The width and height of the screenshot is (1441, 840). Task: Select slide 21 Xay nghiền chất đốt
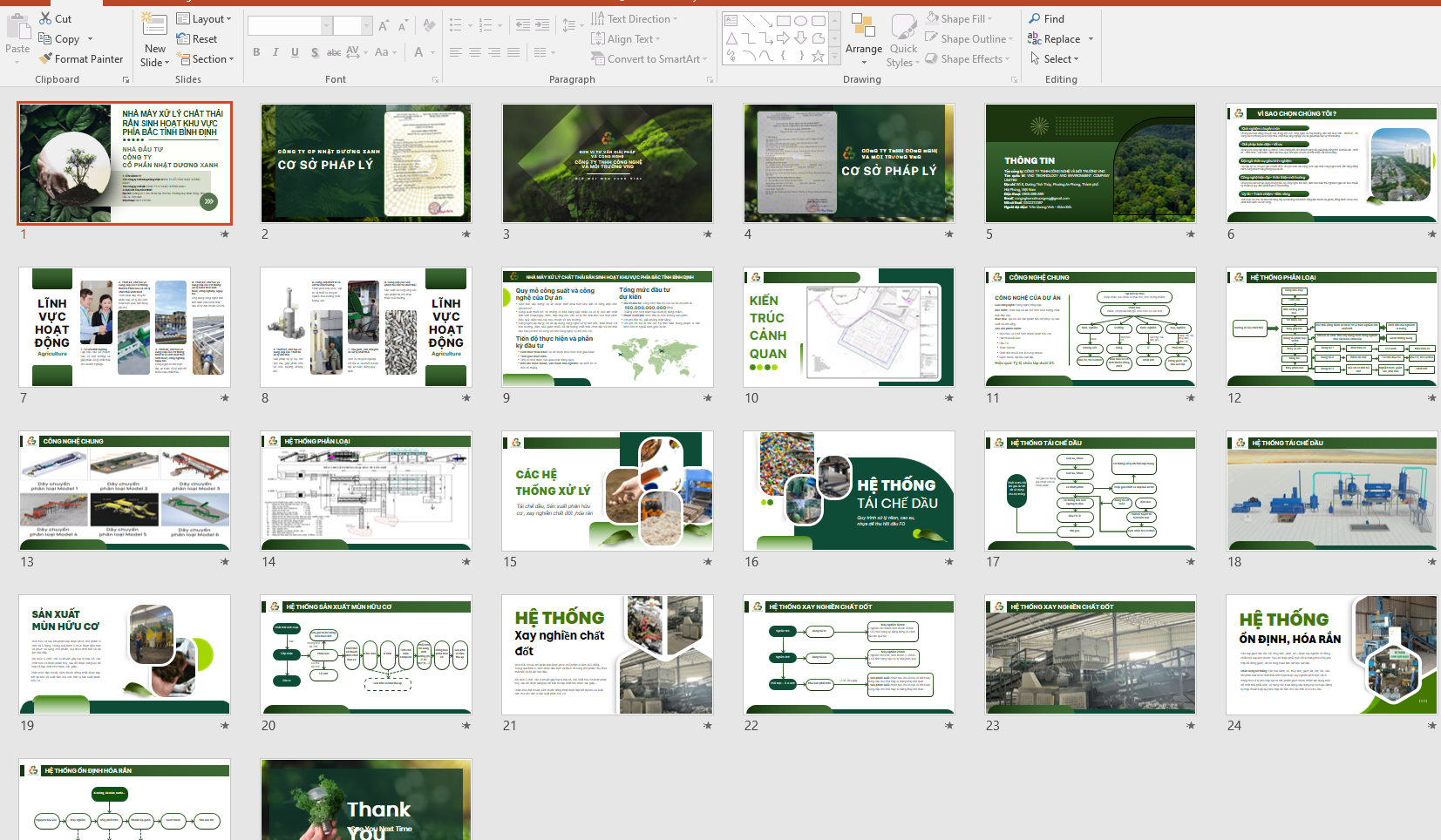[x=607, y=654]
